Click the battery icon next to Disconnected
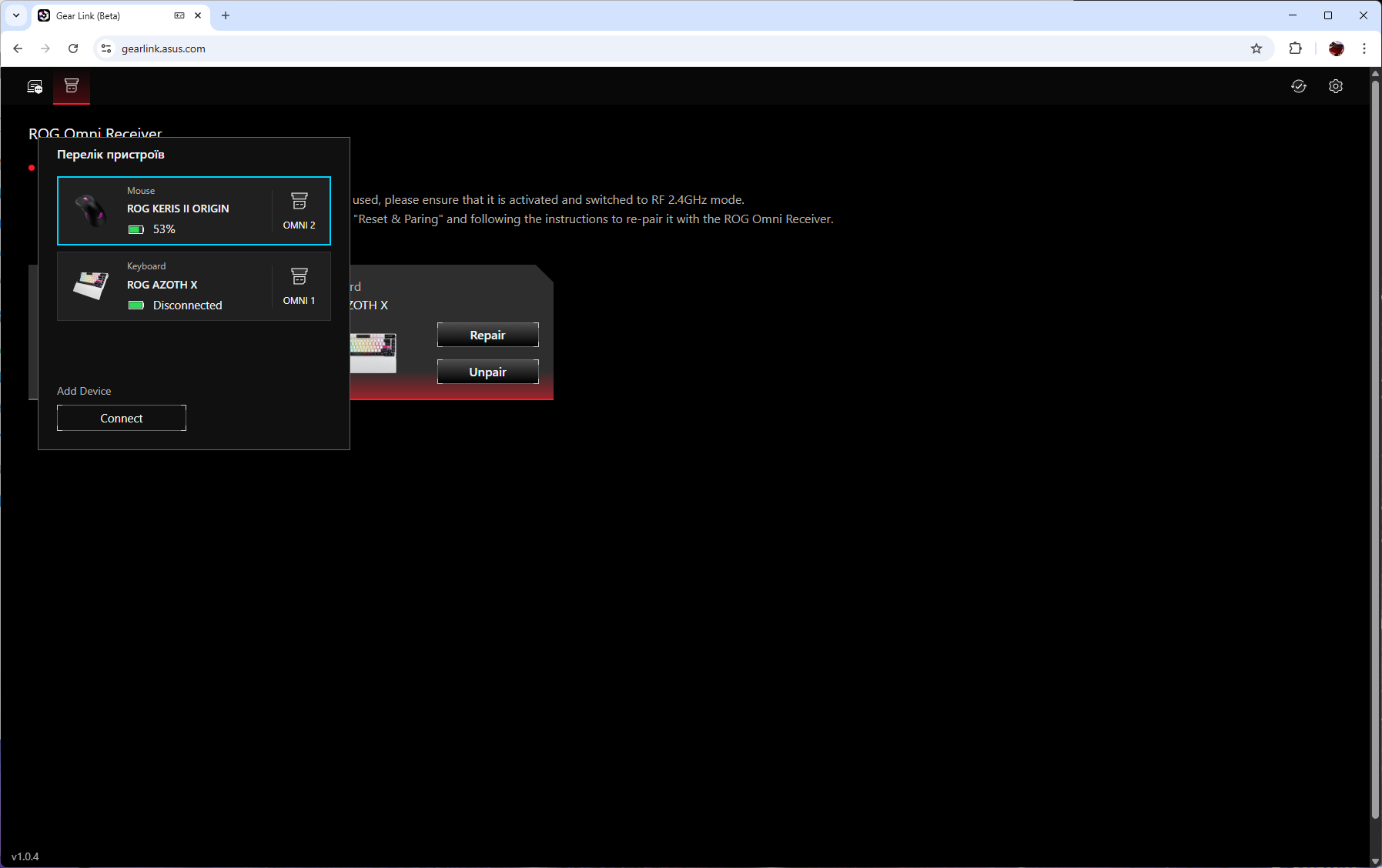The width and height of the screenshot is (1382, 868). click(136, 305)
